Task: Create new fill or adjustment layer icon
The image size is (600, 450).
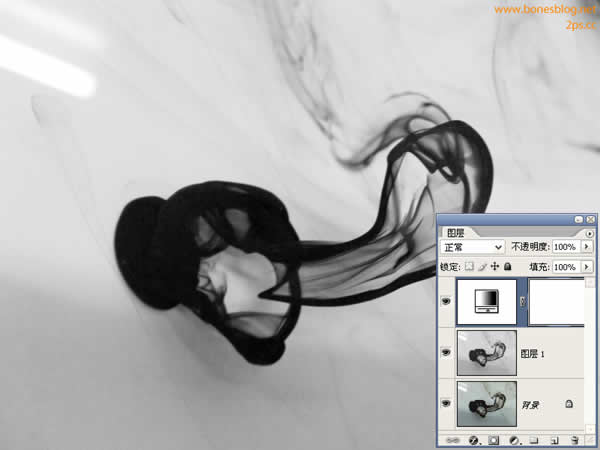Action: coord(514,440)
